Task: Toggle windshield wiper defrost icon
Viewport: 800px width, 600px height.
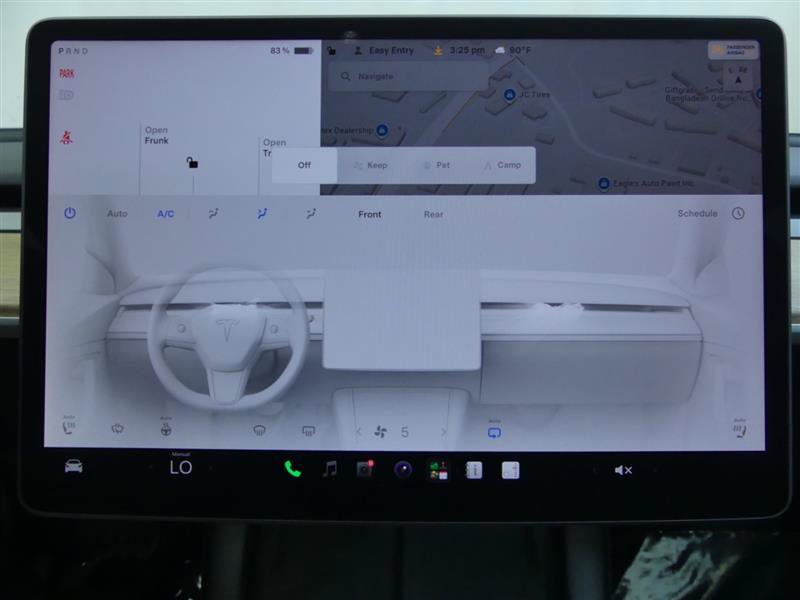Action: pyautogui.click(x=117, y=429)
